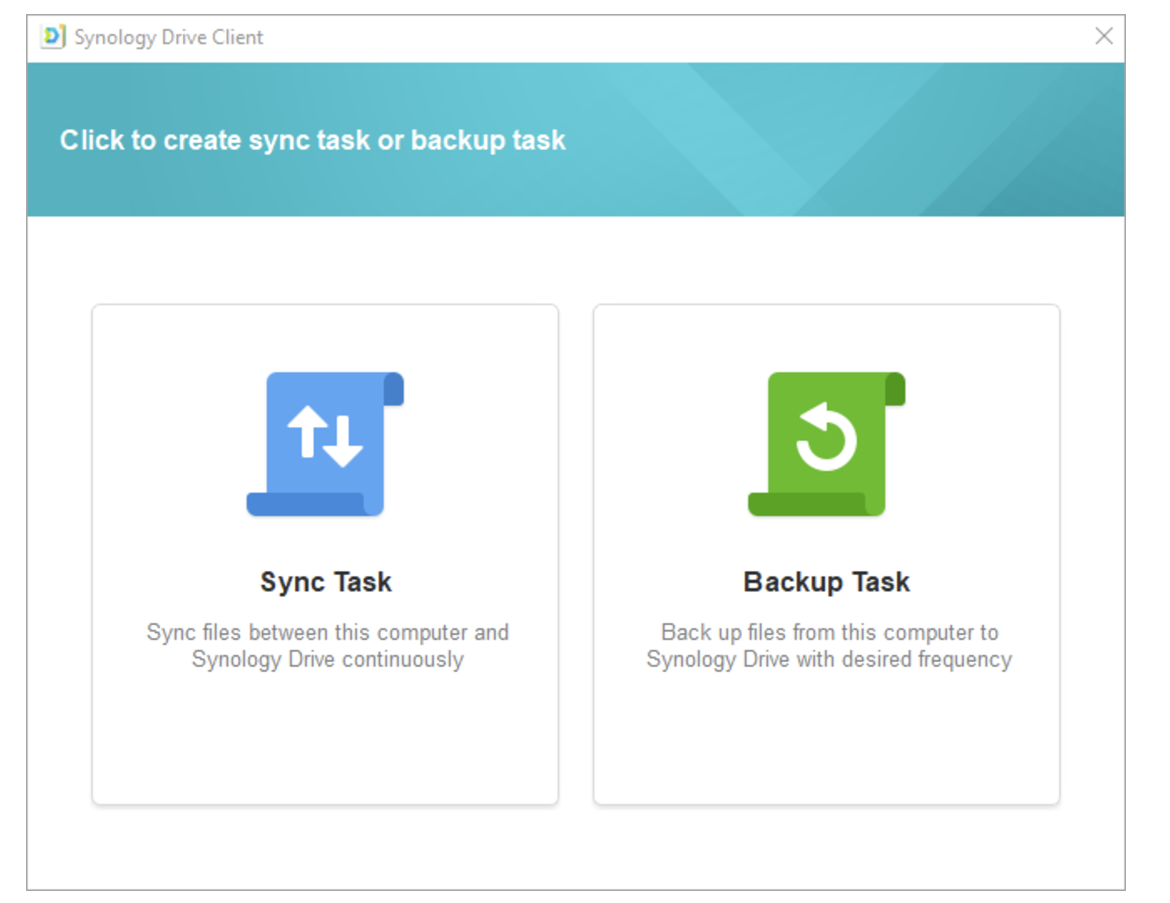Close the Synology Drive Client window
Image resolution: width=1170 pixels, height=903 pixels.
[1104, 36]
